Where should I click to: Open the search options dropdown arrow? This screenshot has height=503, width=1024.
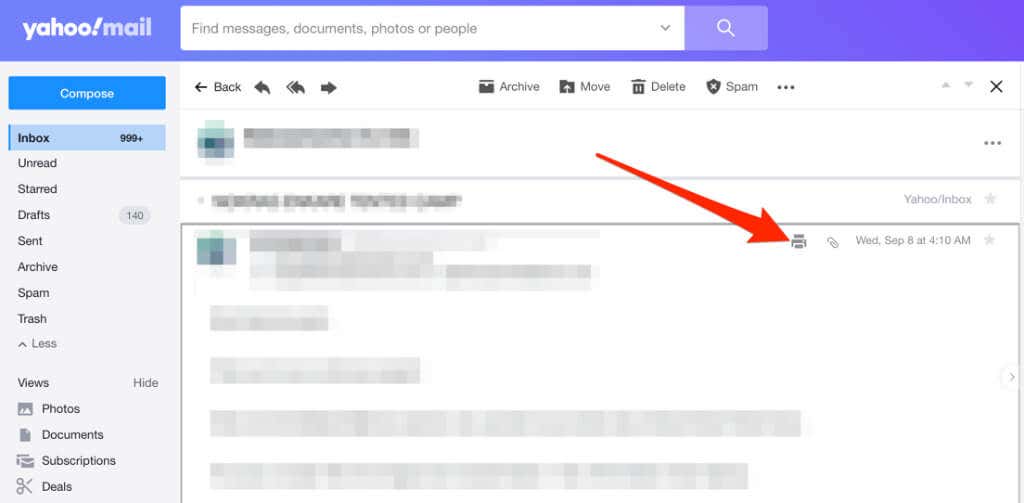click(665, 28)
